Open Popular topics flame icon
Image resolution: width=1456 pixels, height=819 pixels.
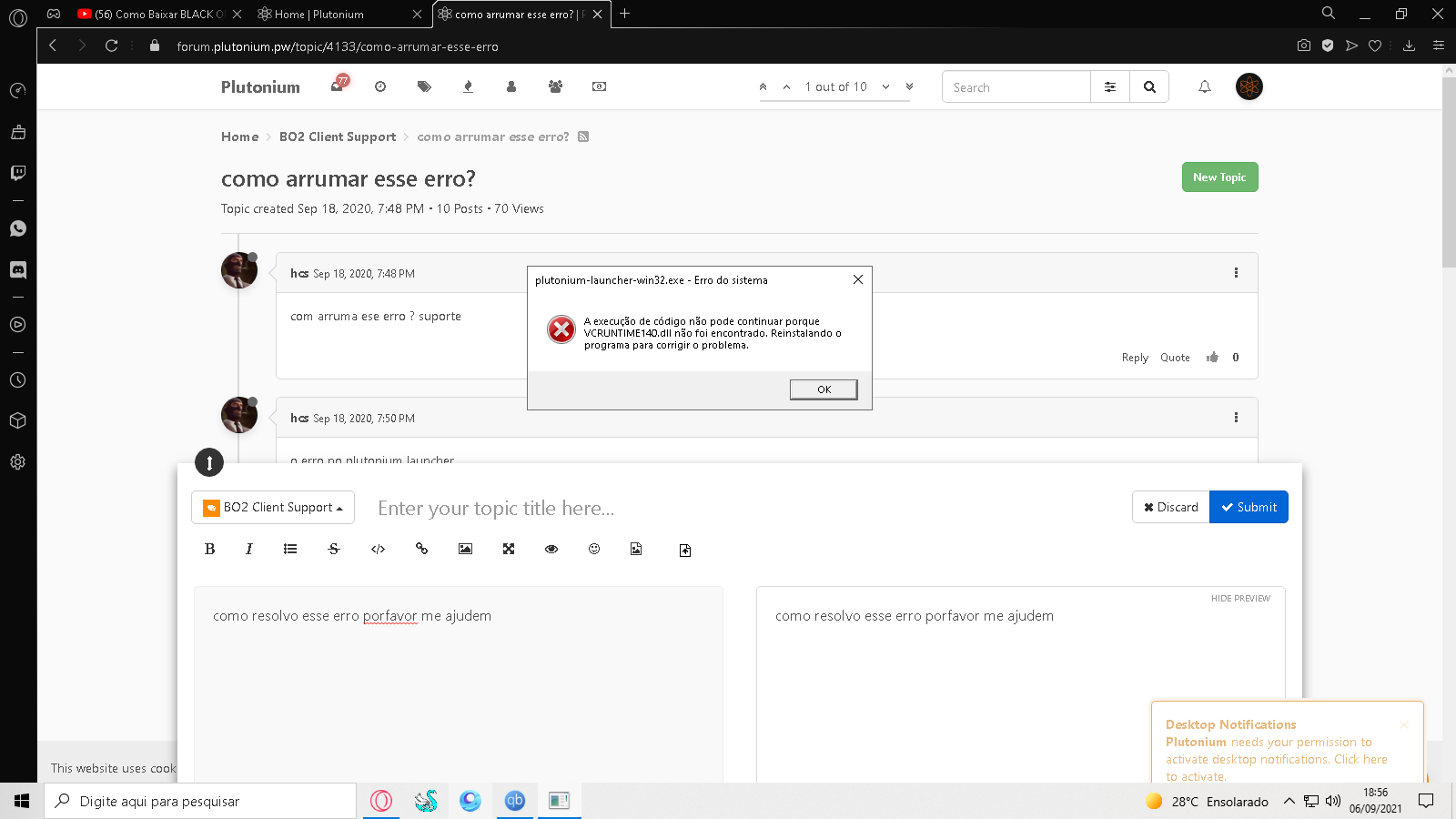click(x=468, y=86)
